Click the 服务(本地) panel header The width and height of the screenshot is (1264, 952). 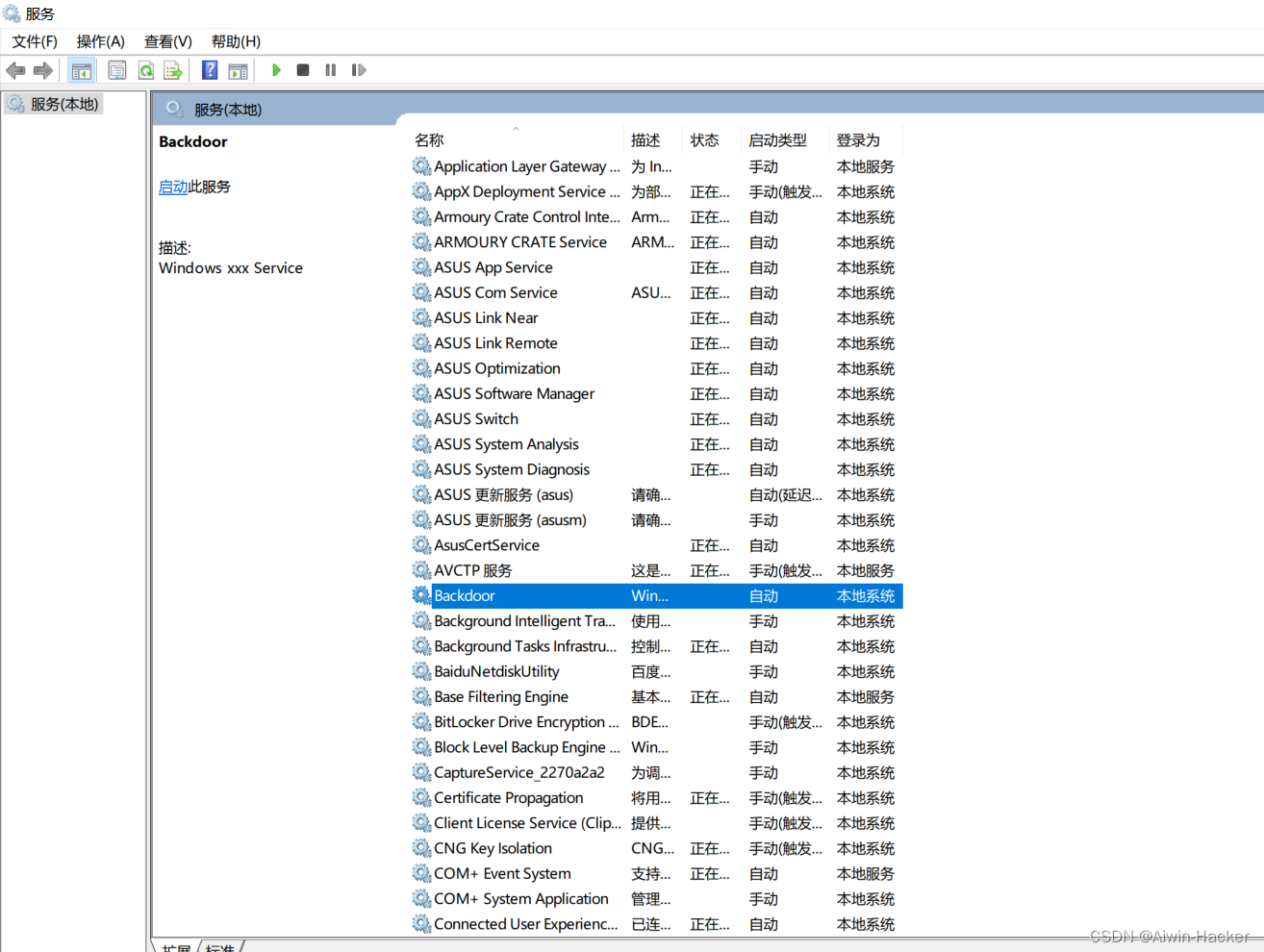pos(228,110)
